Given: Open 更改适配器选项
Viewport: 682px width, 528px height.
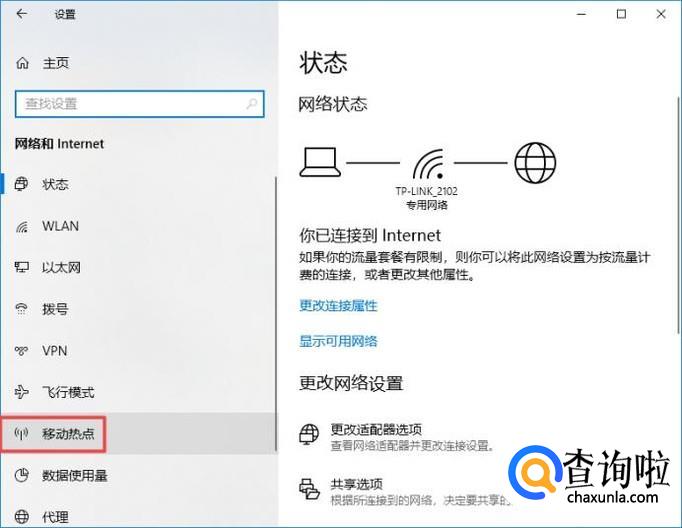Looking at the screenshot, I should 376,430.
